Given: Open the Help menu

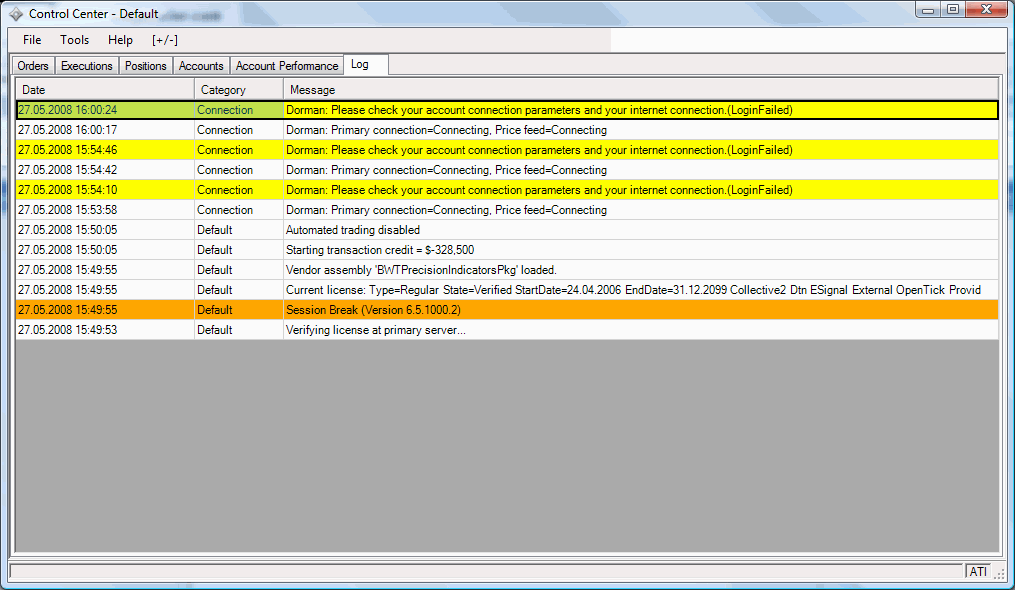Looking at the screenshot, I should [120, 40].
